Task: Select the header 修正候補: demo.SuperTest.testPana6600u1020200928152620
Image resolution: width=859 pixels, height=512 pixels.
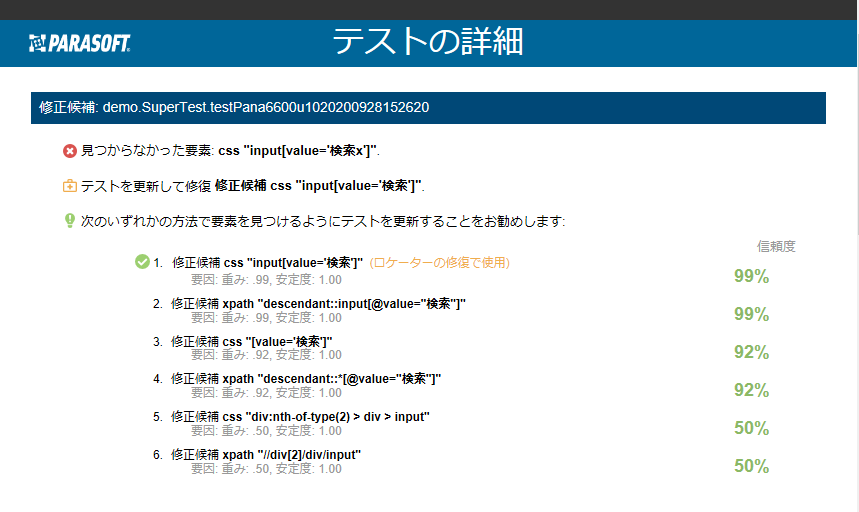Action: (x=428, y=108)
